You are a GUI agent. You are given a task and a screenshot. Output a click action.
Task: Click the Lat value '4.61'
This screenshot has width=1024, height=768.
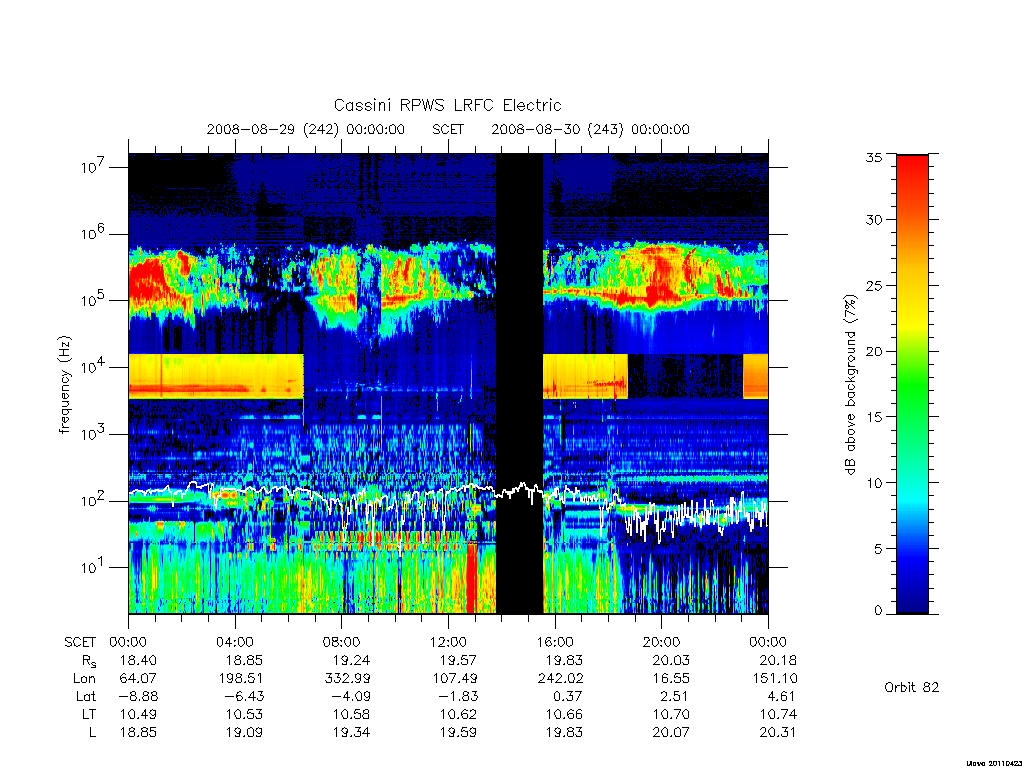coord(781,697)
